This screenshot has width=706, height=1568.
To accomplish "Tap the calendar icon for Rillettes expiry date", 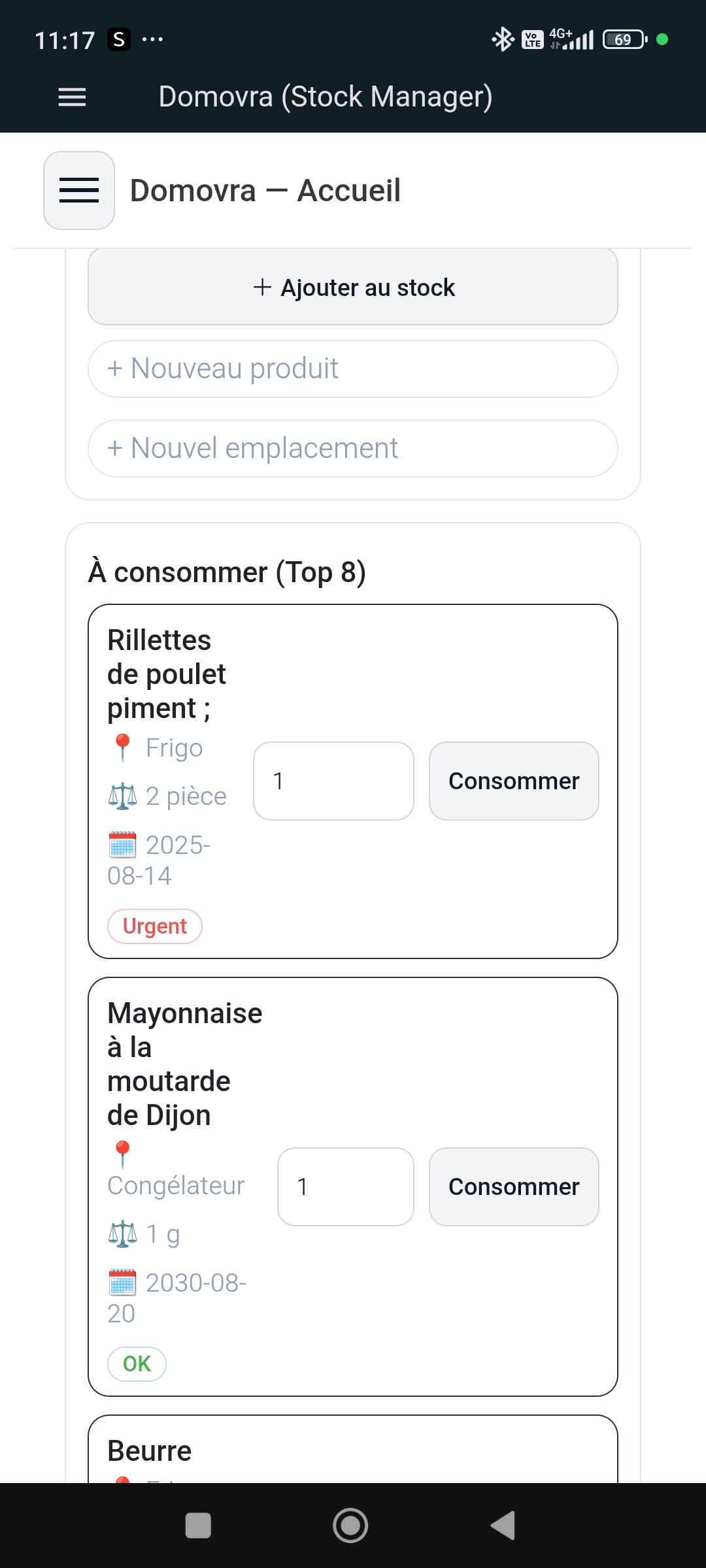I will click(122, 844).
